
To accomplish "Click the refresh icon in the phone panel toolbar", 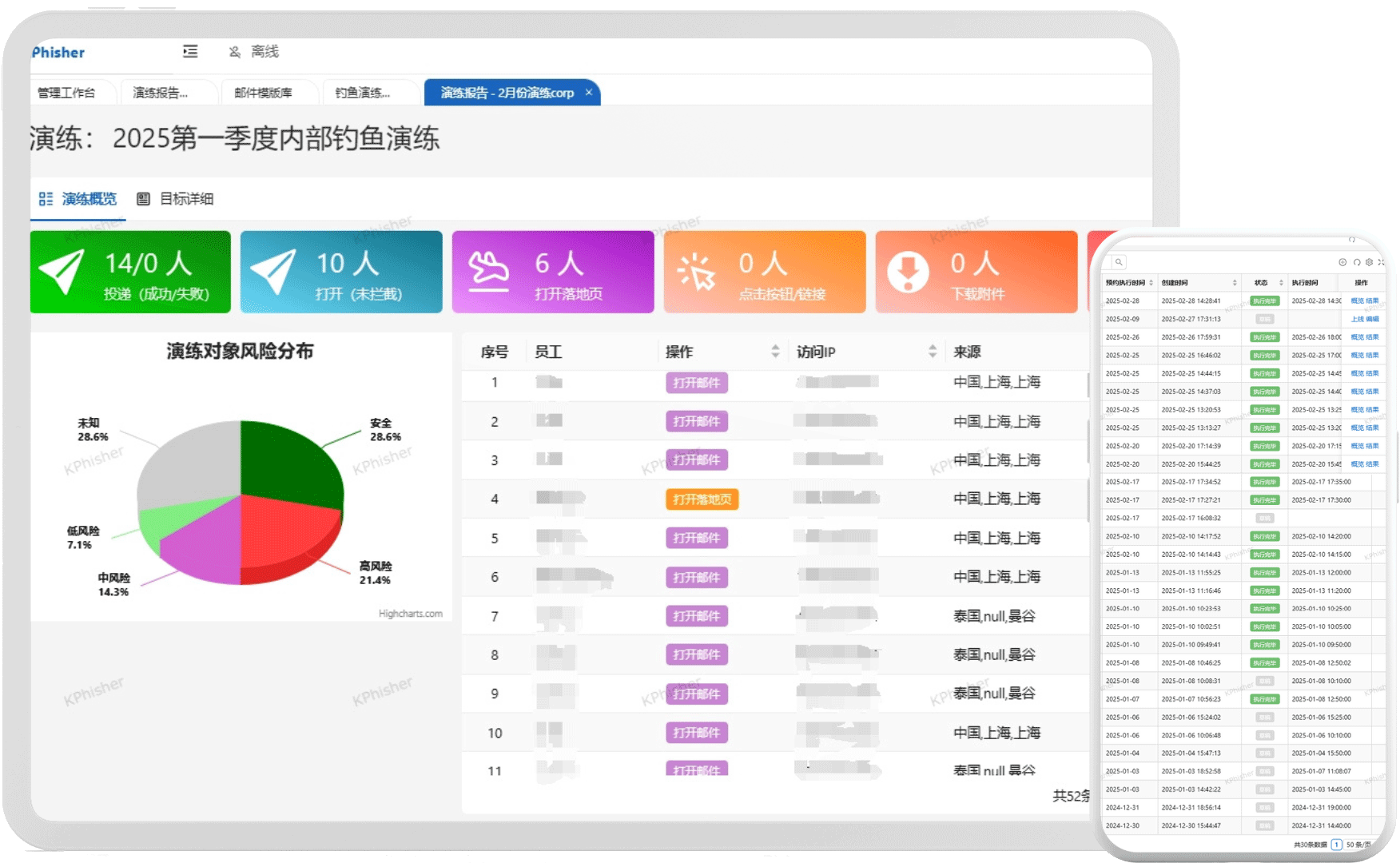I will coord(1356,262).
